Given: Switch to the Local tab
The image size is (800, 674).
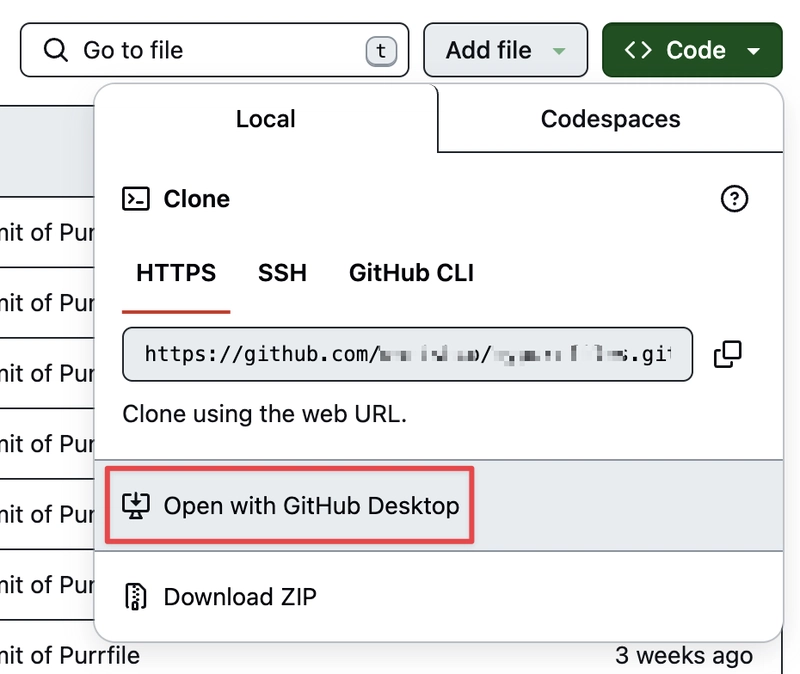Looking at the screenshot, I should 266,119.
